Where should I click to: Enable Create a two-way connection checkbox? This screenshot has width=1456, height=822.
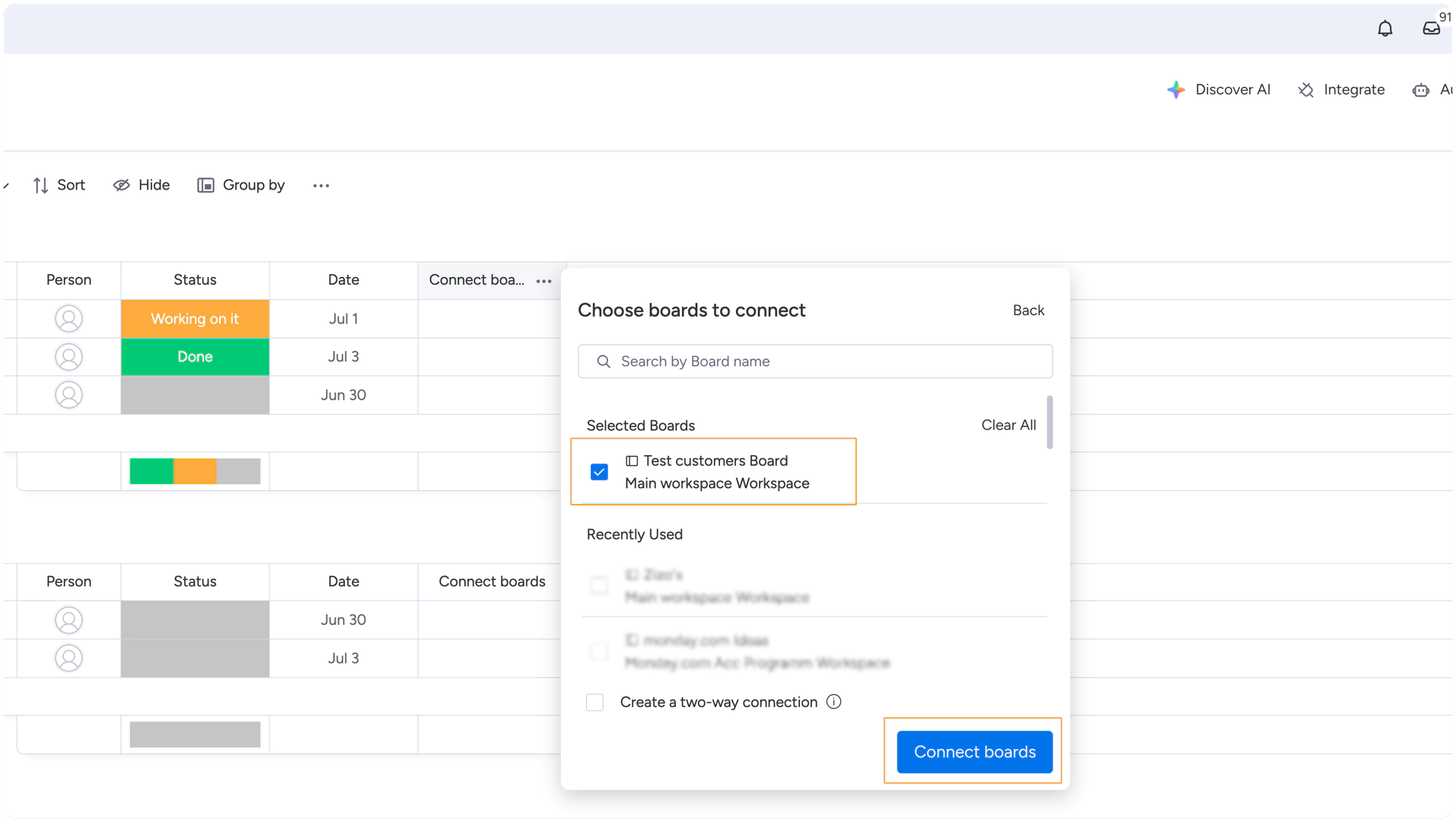(594, 702)
